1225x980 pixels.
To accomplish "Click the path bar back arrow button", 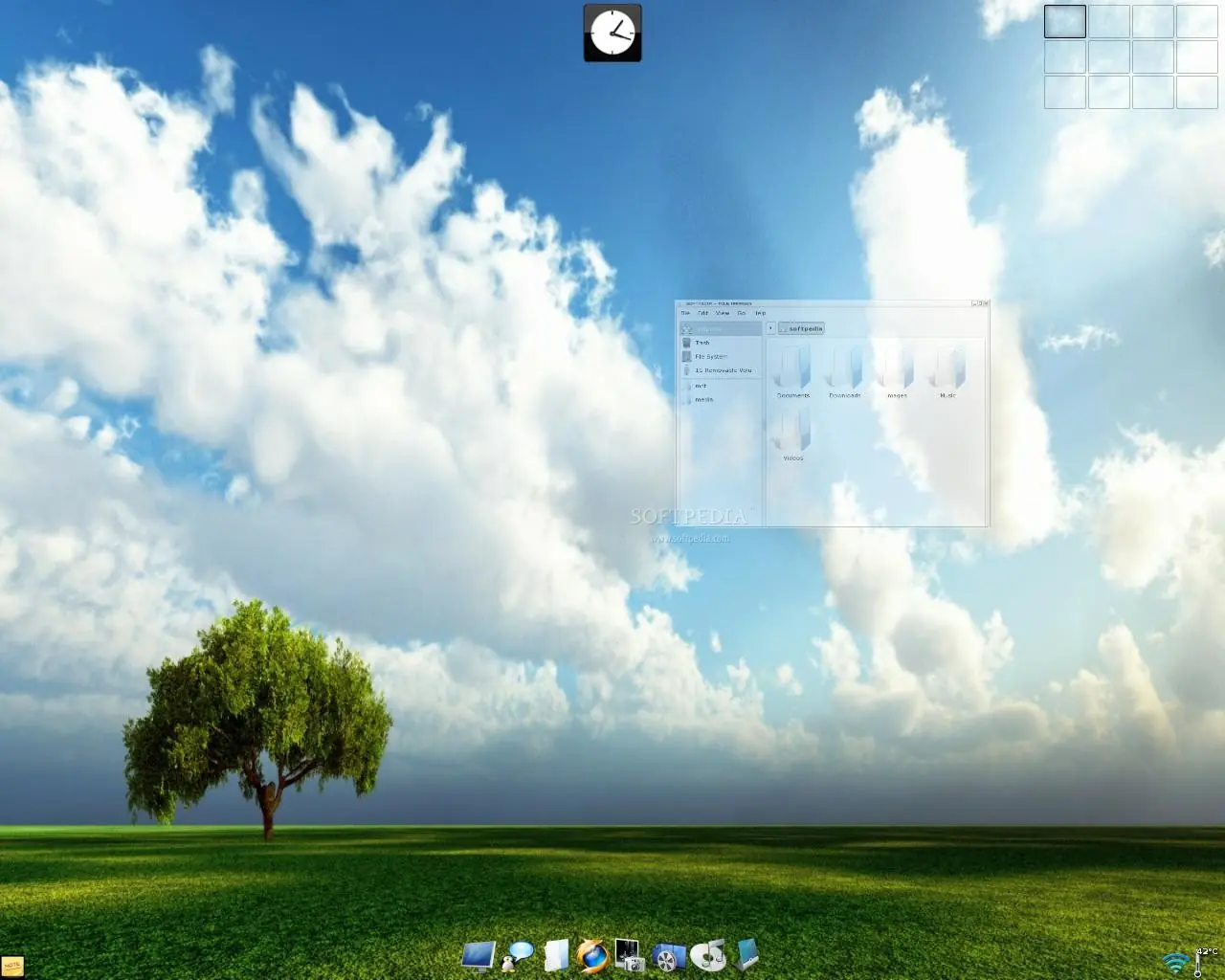I will coord(770,328).
